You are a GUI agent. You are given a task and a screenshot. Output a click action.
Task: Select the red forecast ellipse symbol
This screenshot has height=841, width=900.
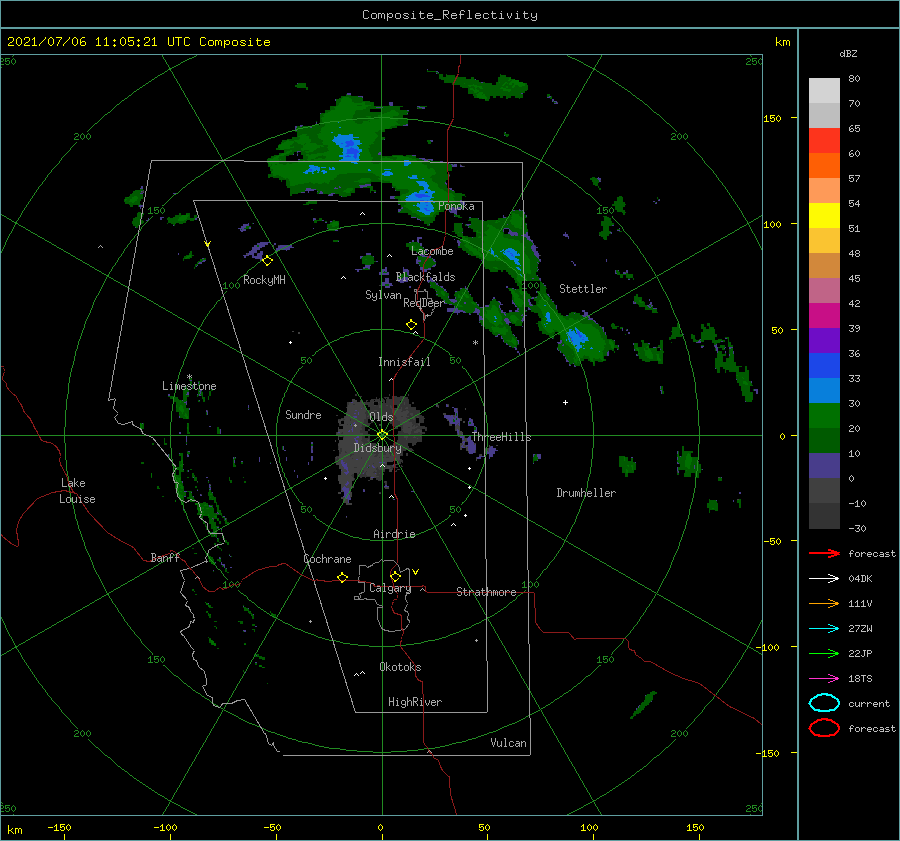coord(824,728)
